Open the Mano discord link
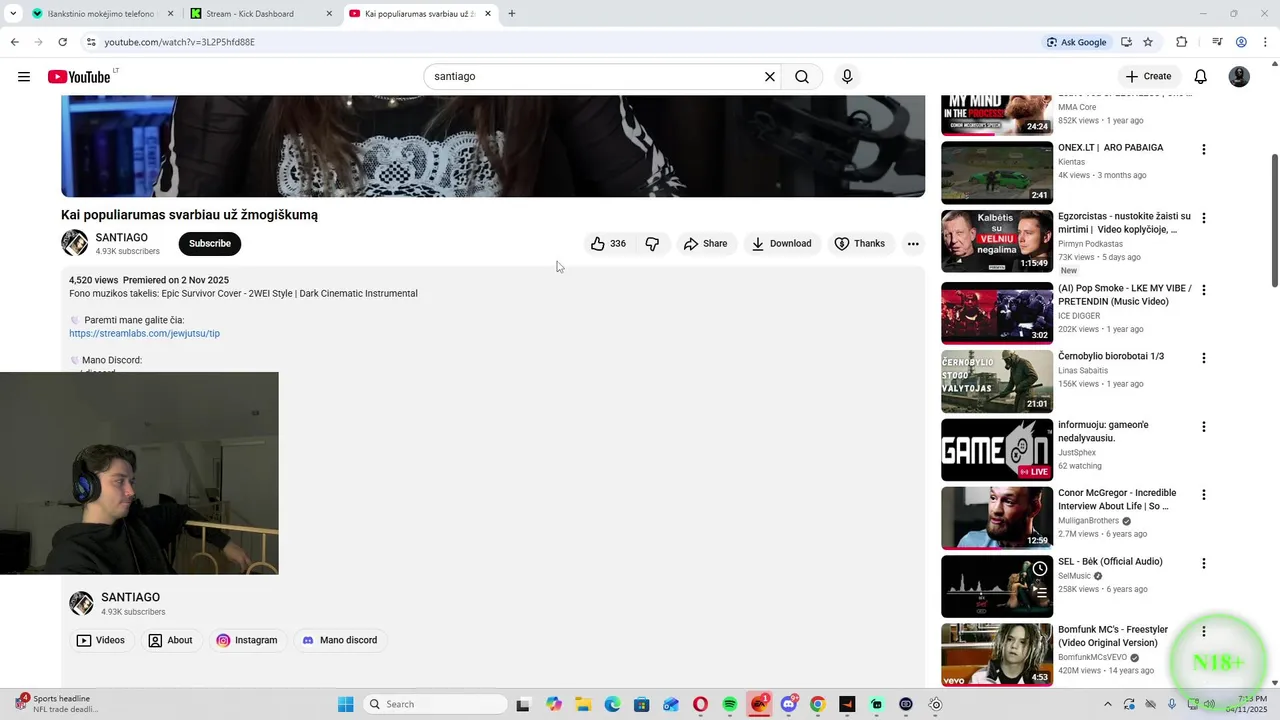1280x720 pixels. click(340, 641)
